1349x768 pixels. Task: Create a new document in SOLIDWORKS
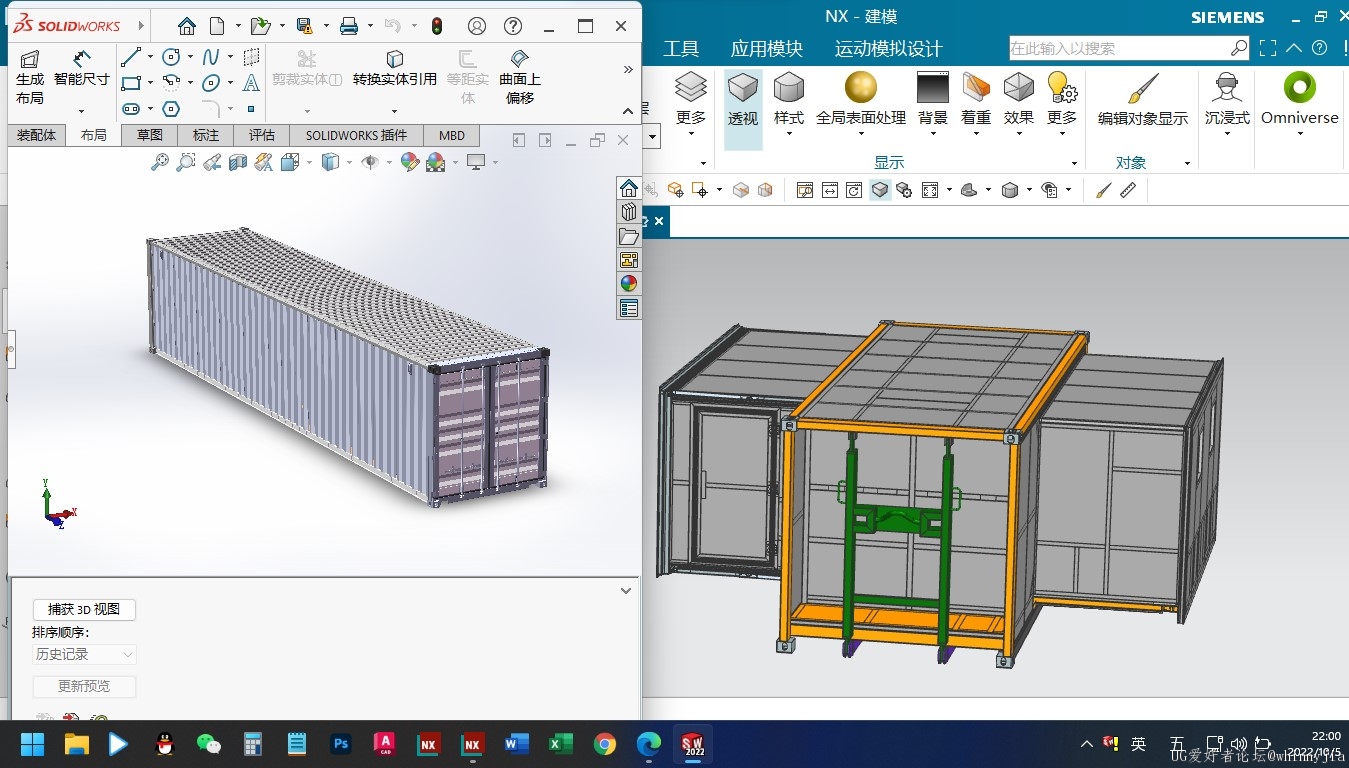tap(217, 26)
